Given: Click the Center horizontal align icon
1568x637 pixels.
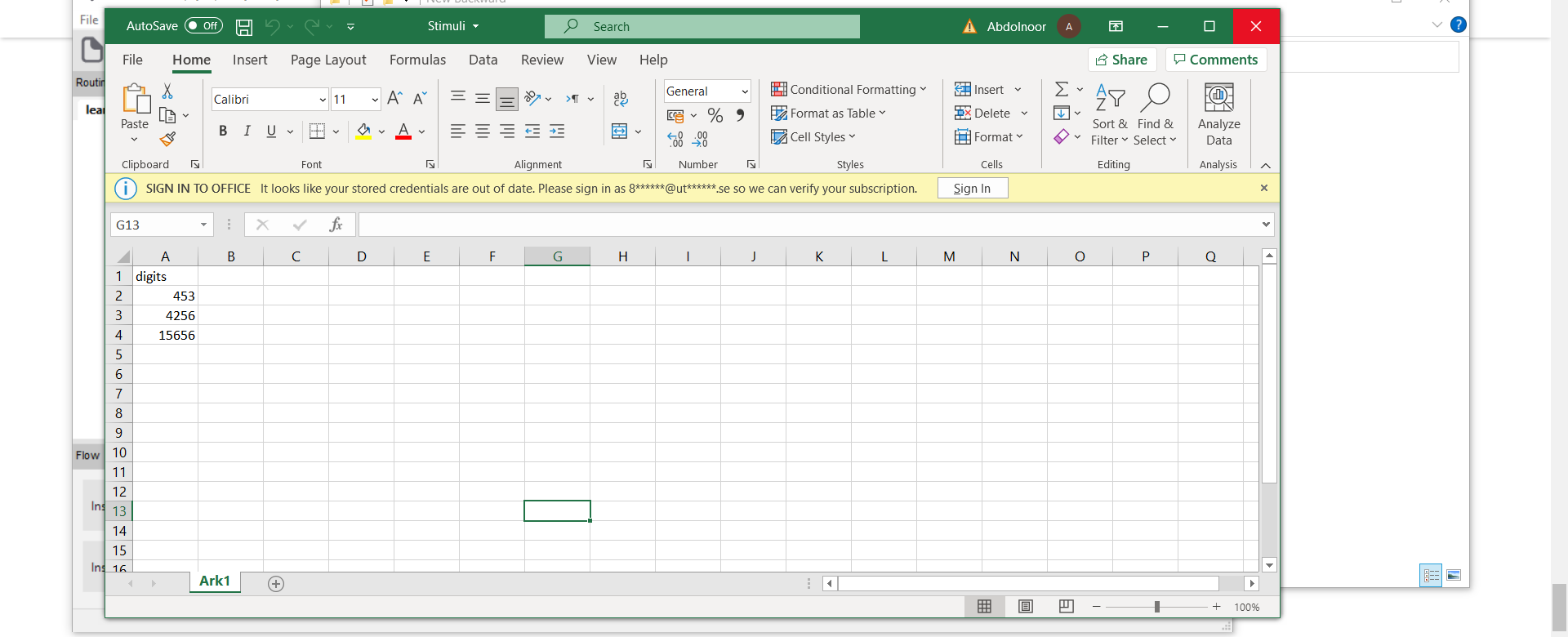Looking at the screenshot, I should (483, 131).
